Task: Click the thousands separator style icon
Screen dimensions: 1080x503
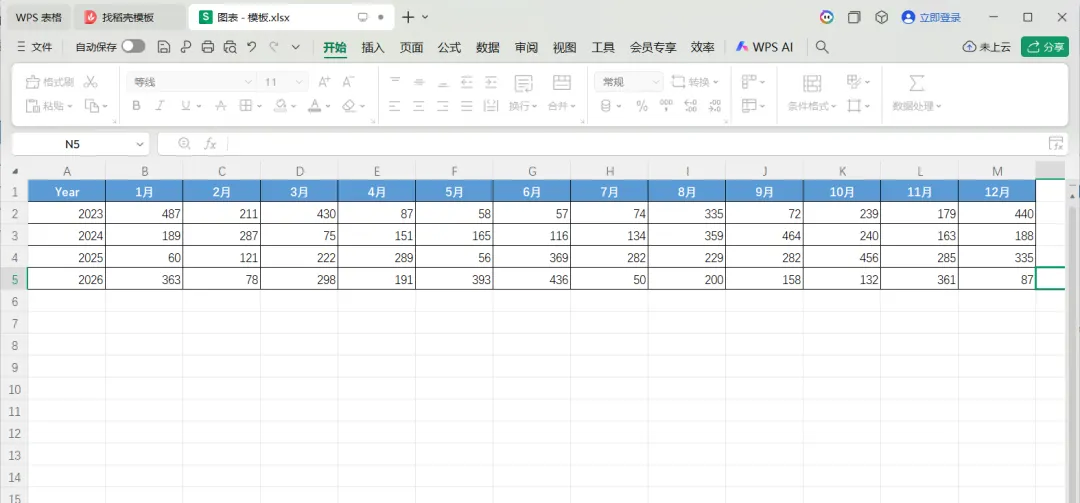Action: (666, 106)
